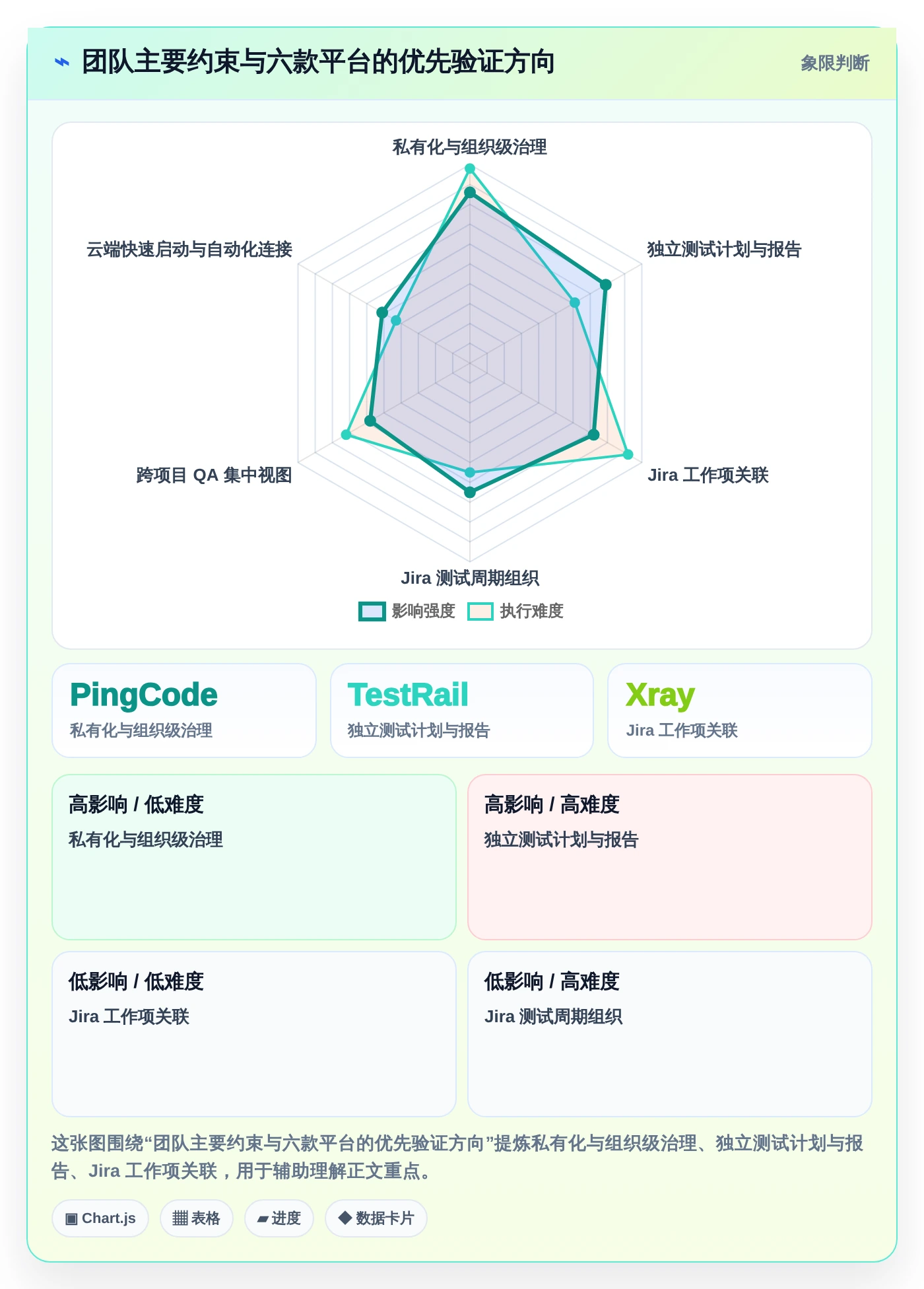924x1289 pixels.
Task: Select the Chart.js tag chip
Action: coord(100,1218)
